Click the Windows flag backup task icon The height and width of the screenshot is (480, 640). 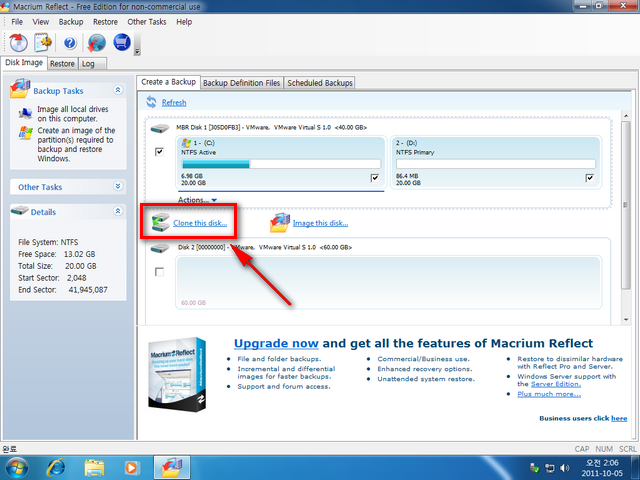pyautogui.click(x=26, y=133)
